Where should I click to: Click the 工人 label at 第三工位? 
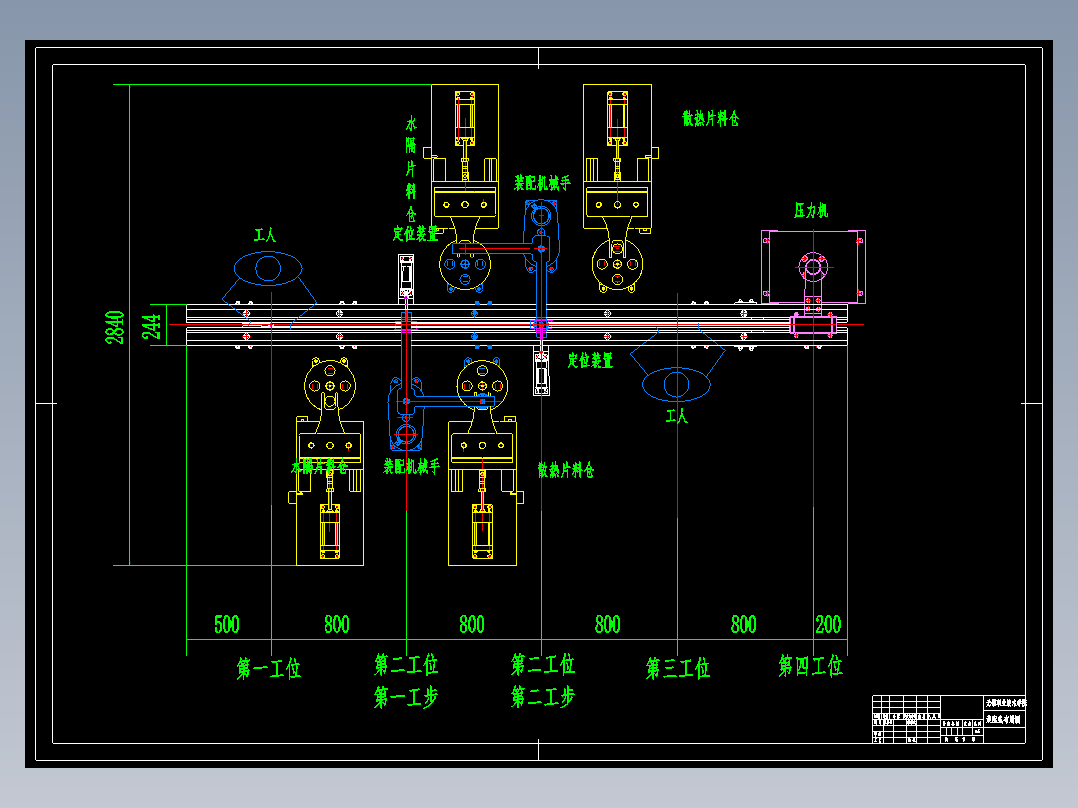pos(676,416)
